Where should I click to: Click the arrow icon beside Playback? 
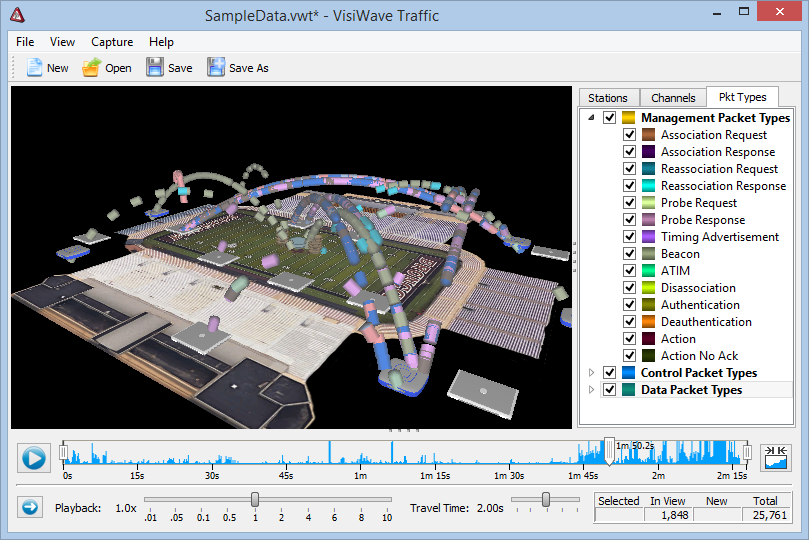[30, 508]
